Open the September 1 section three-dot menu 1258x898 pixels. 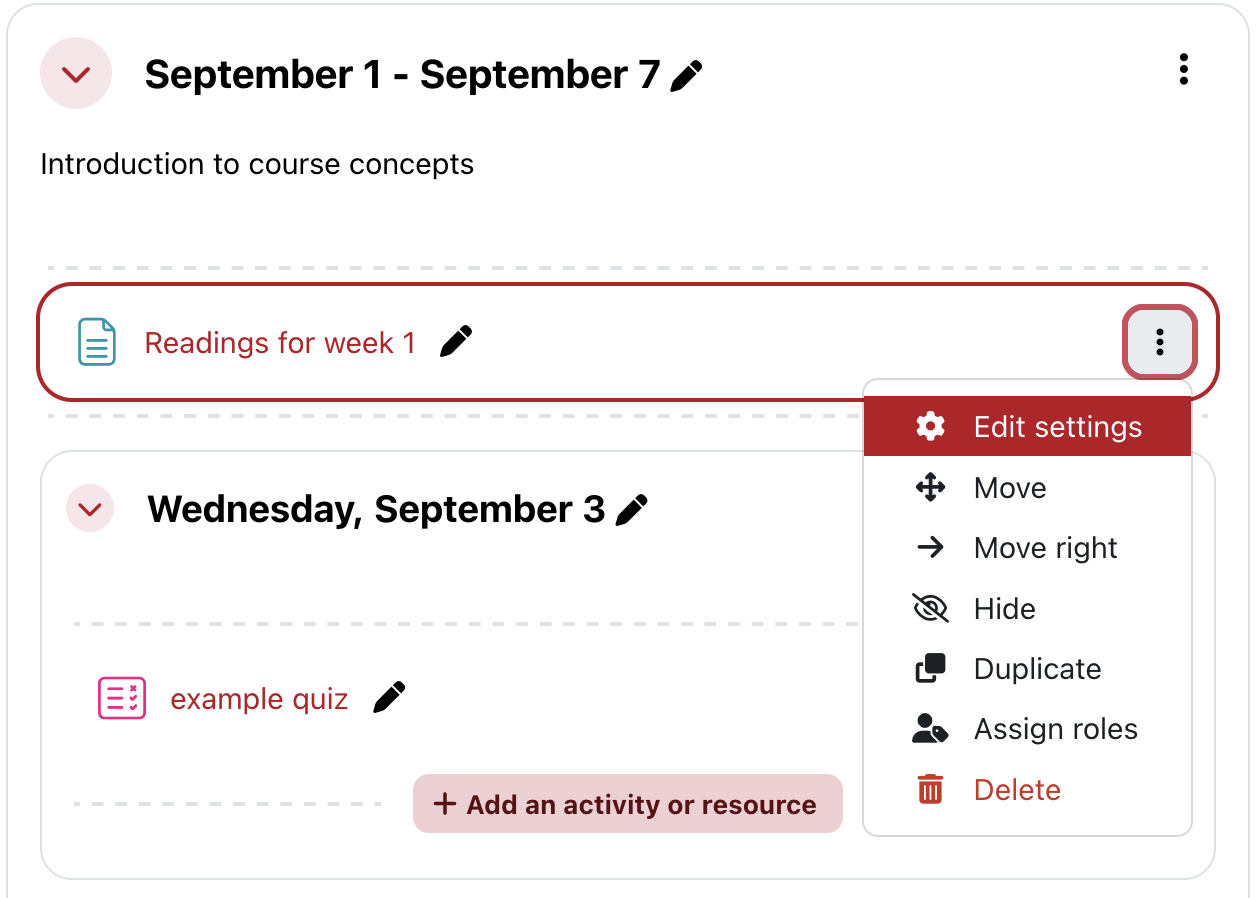pos(1184,70)
